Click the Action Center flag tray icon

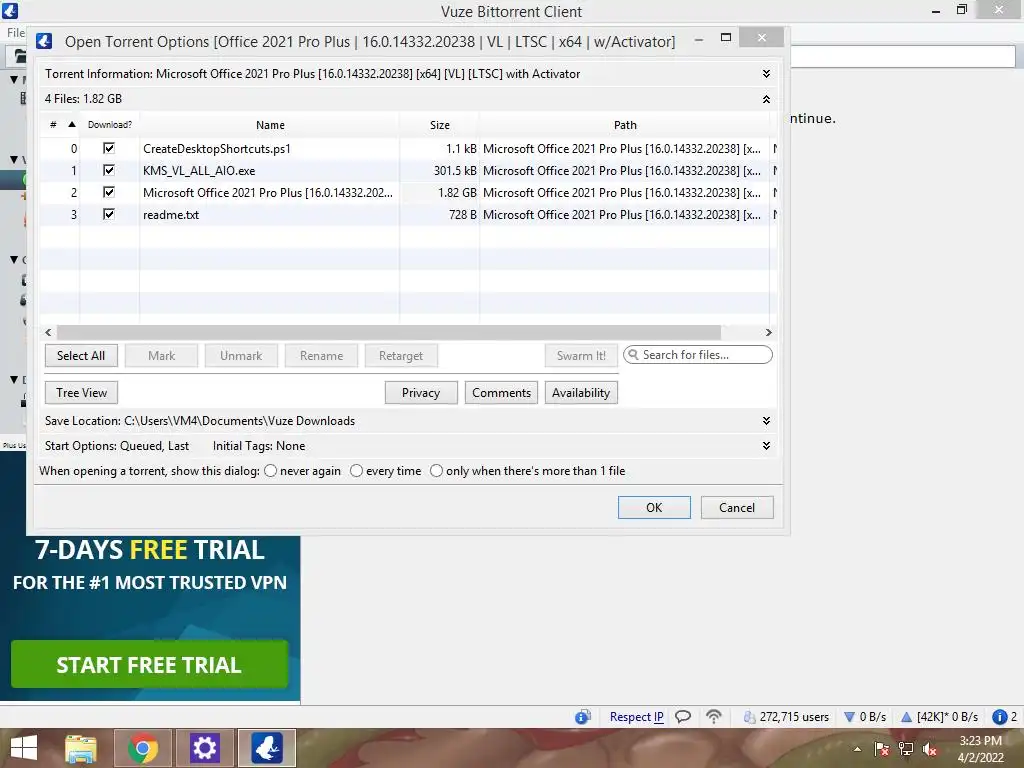click(882, 749)
